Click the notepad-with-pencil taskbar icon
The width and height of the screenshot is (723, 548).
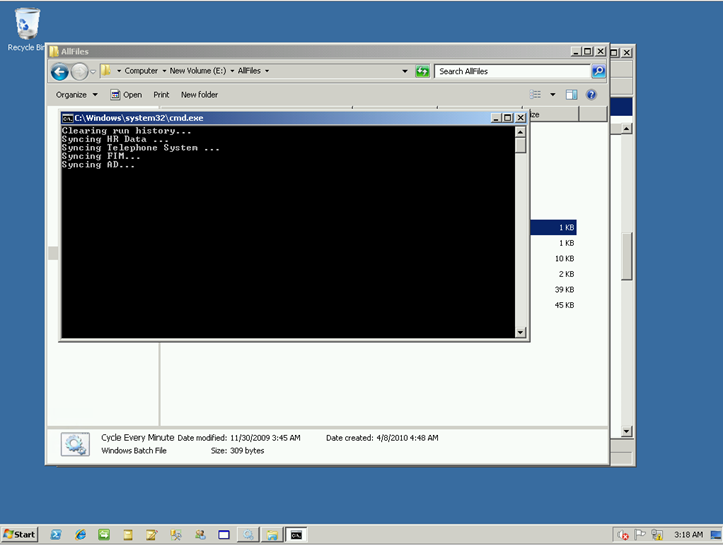(151, 535)
